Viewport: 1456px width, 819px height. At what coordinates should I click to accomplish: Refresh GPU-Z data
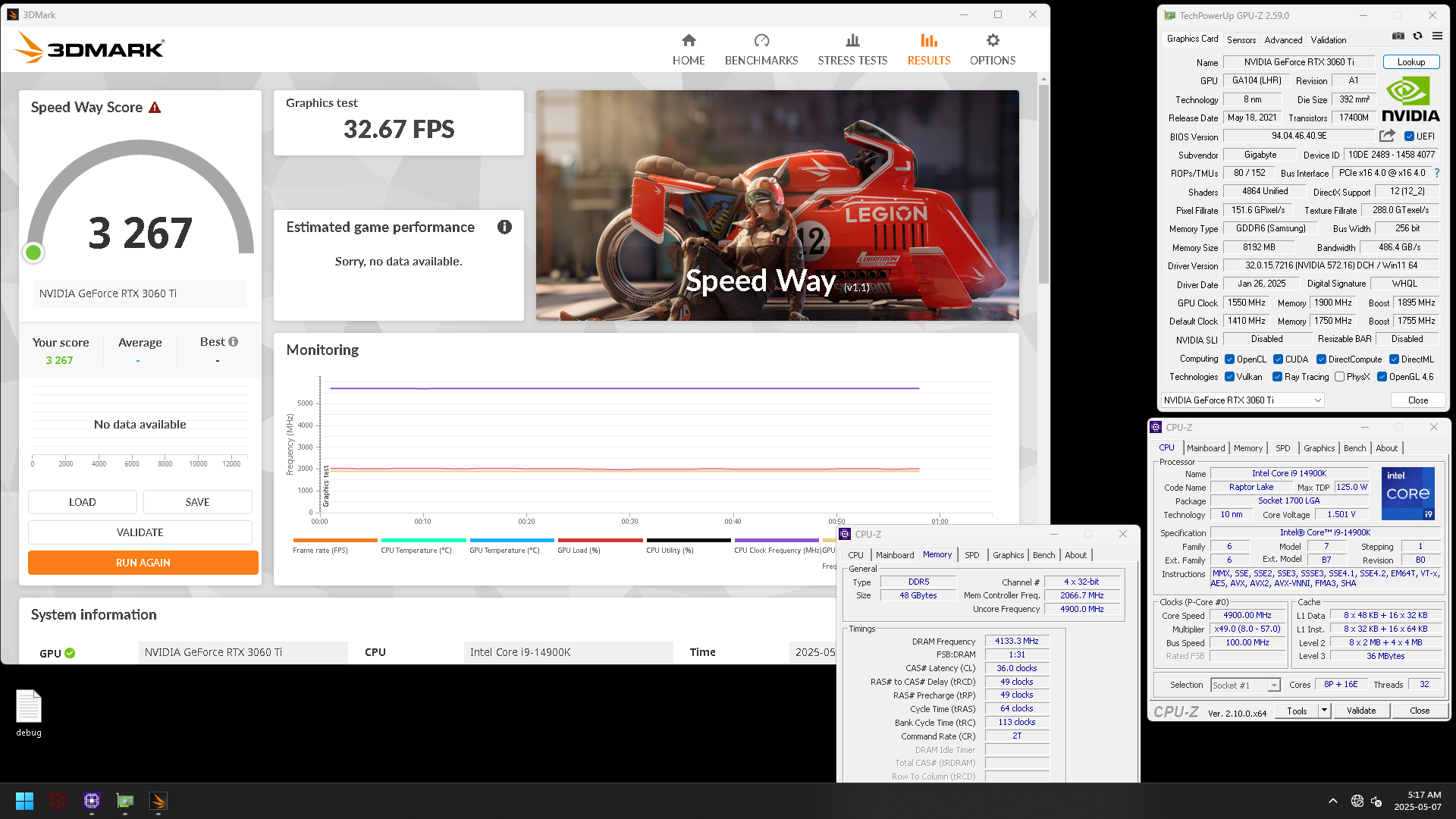[x=1417, y=36]
